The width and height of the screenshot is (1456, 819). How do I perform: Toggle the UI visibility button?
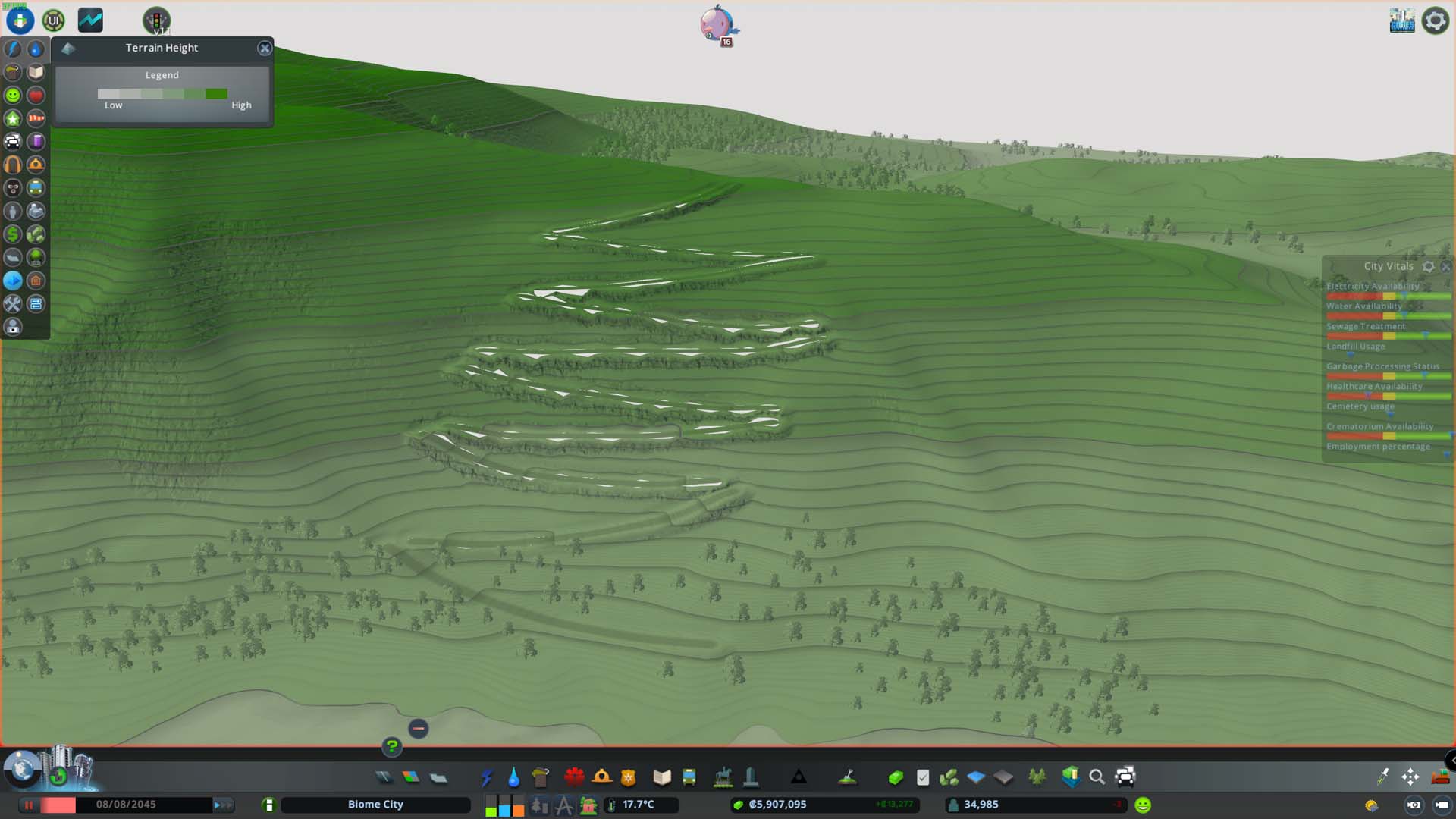(x=53, y=20)
